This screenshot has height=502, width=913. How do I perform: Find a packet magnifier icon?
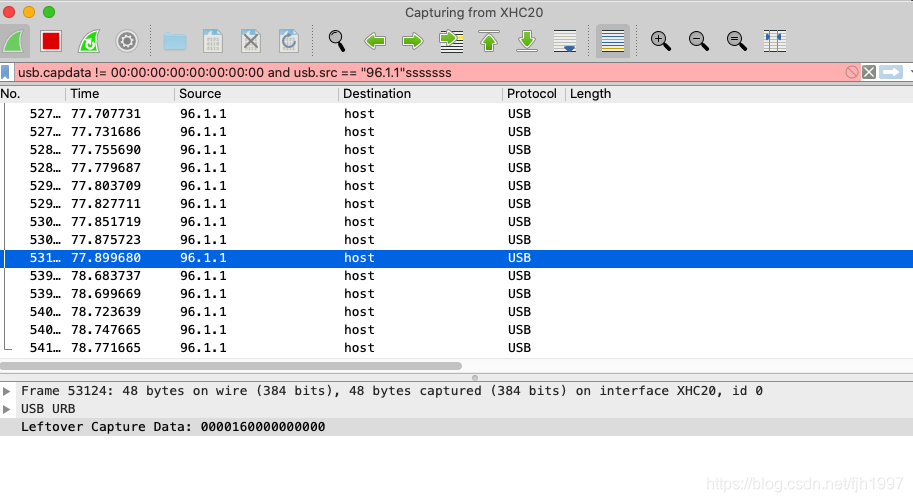pyautogui.click(x=337, y=41)
